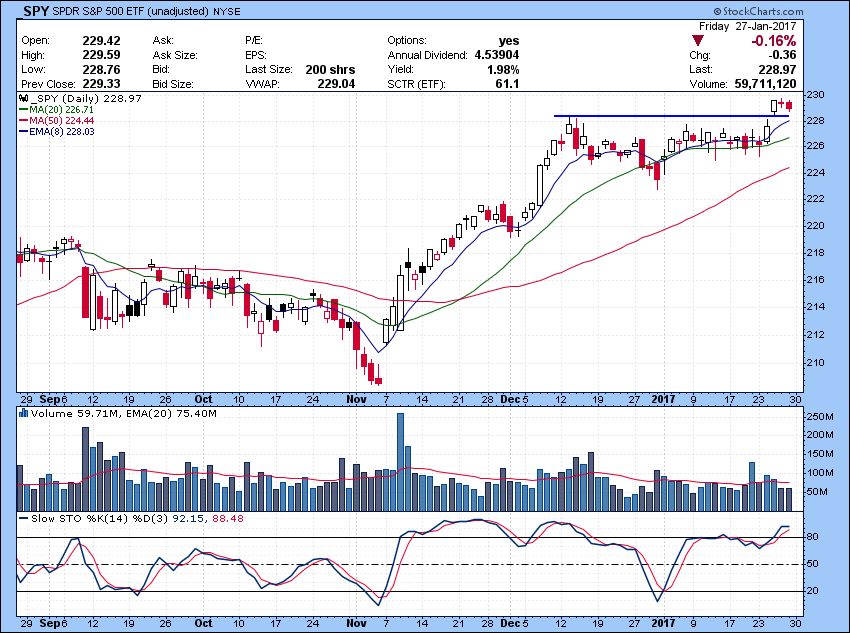Click the blue horizontal resistance line near 228
The height and width of the screenshot is (633, 850).
click(x=671, y=115)
